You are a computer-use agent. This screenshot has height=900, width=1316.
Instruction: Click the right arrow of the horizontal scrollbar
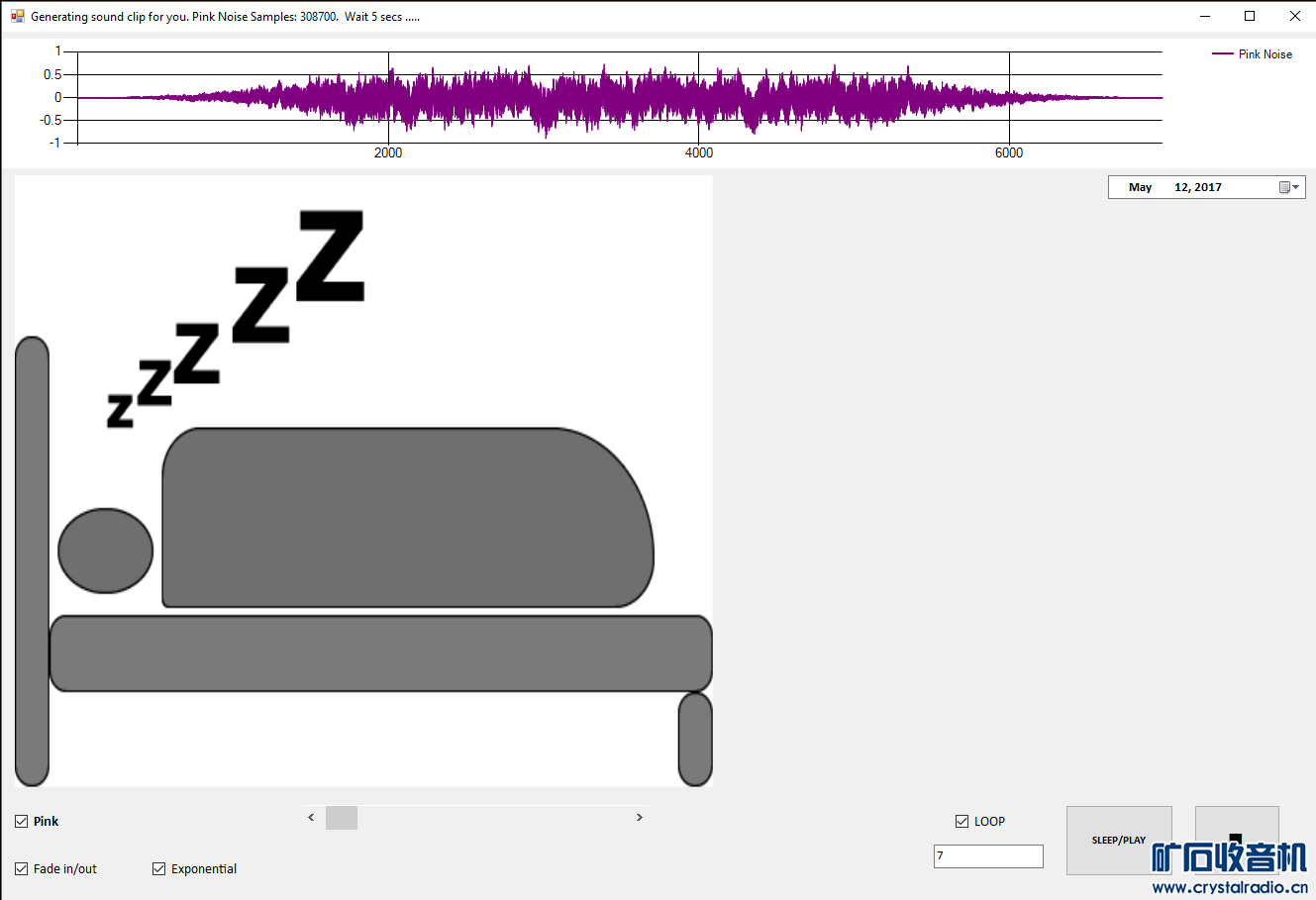point(640,818)
